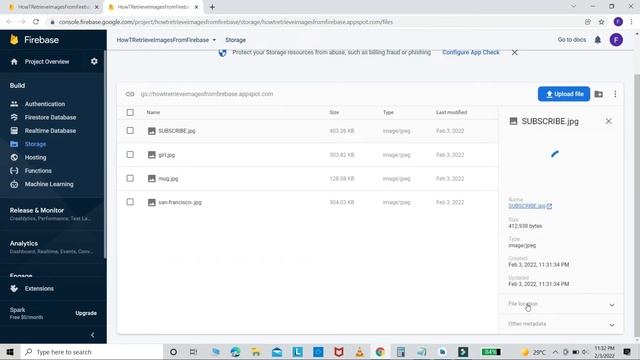
Task: Toggle the select all checkbox
Action: pyautogui.click(x=130, y=112)
